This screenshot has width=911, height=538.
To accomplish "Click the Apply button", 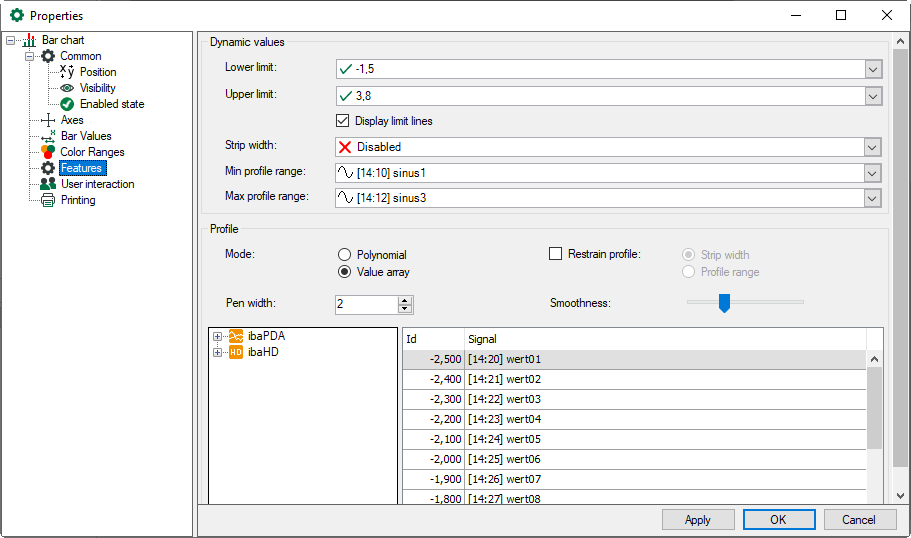I will click(x=697, y=519).
